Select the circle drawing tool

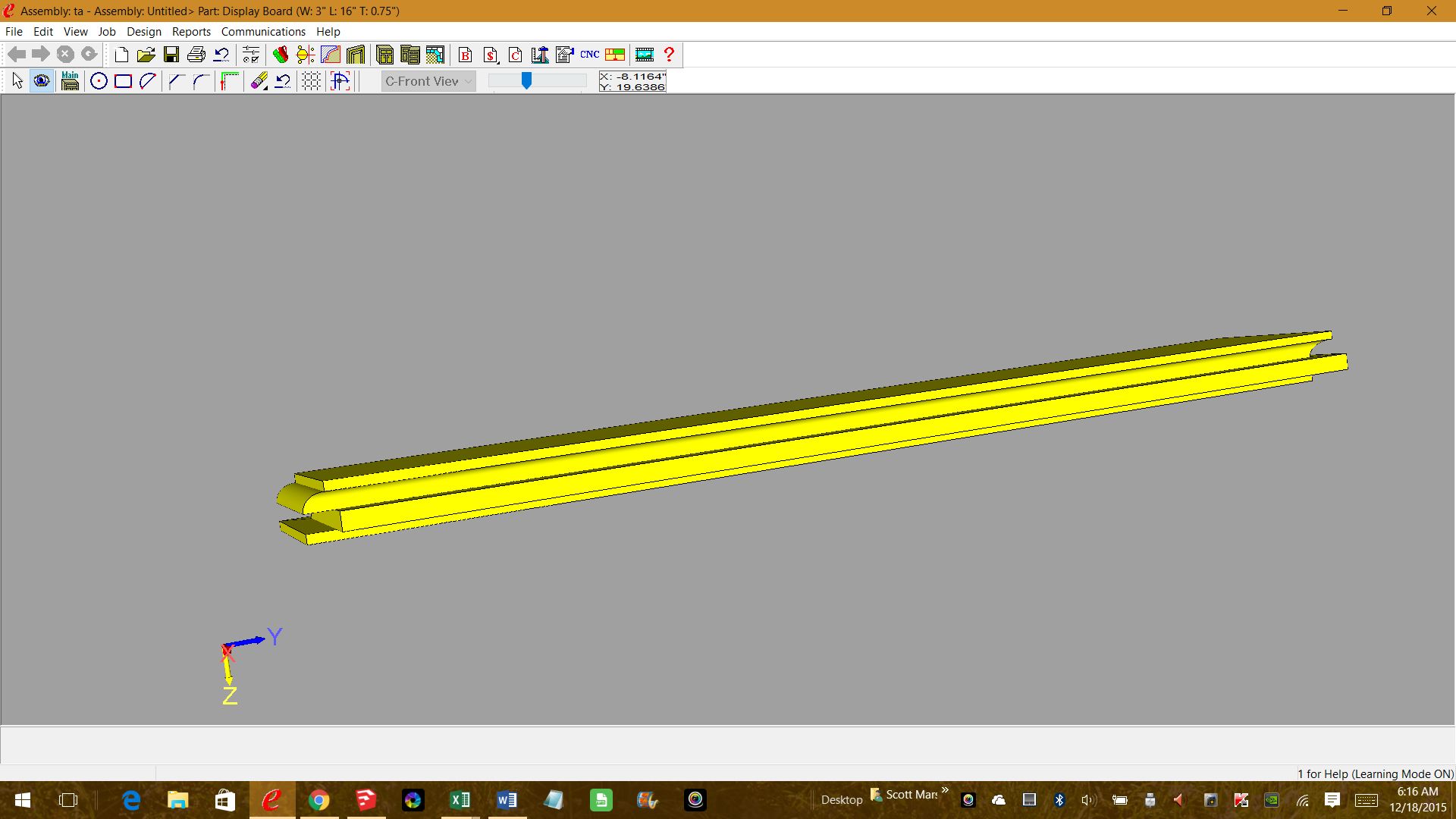coord(99,81)
